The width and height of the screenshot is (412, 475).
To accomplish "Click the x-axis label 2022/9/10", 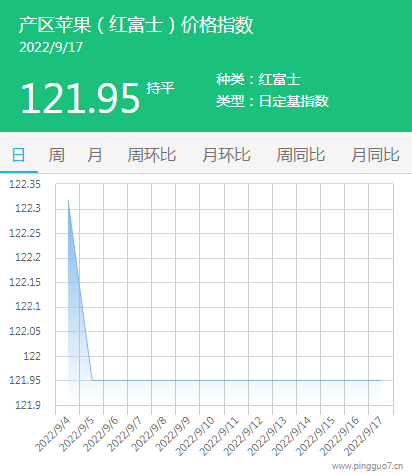I will click(x=195, y=436).
